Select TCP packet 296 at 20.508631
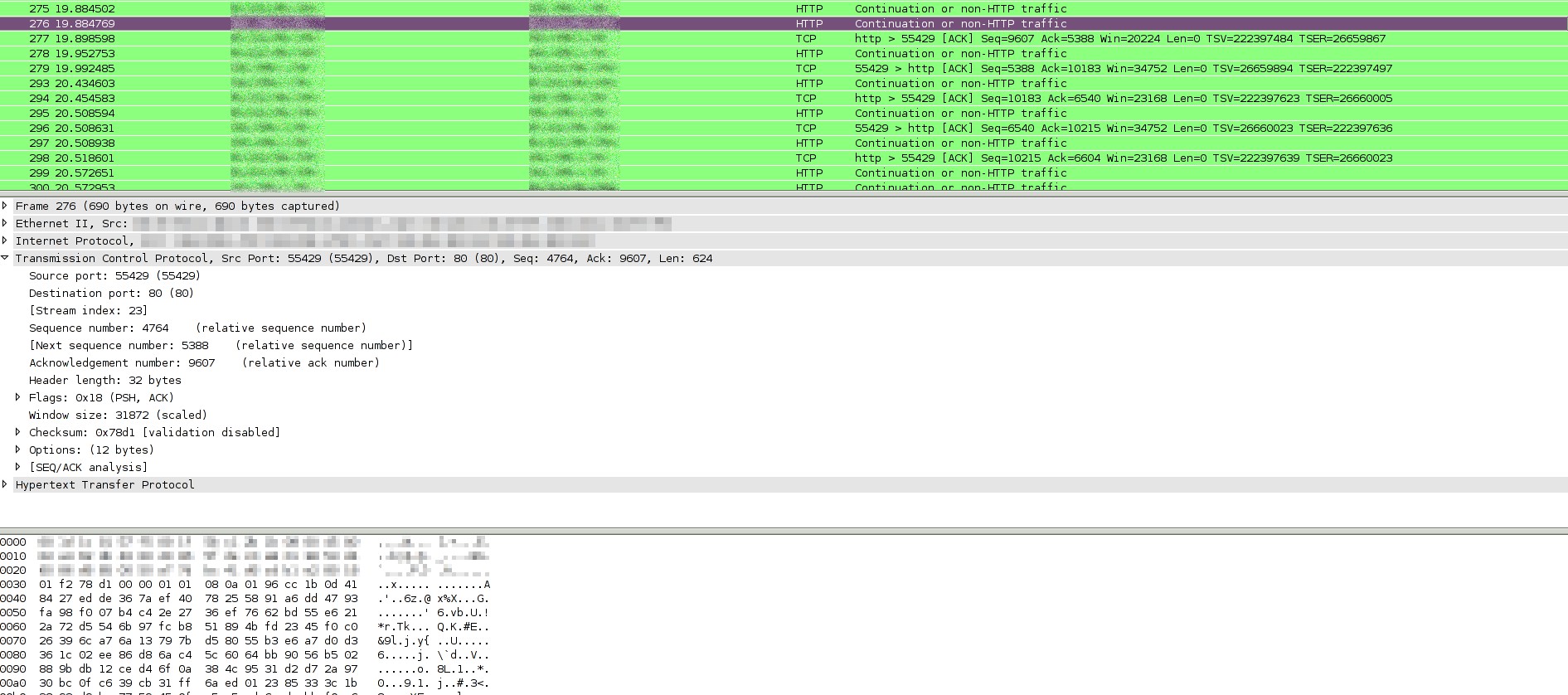Image resolution: width=1568 pixels, height=695 pixels. pyautogui.click(x=784, y=128)
